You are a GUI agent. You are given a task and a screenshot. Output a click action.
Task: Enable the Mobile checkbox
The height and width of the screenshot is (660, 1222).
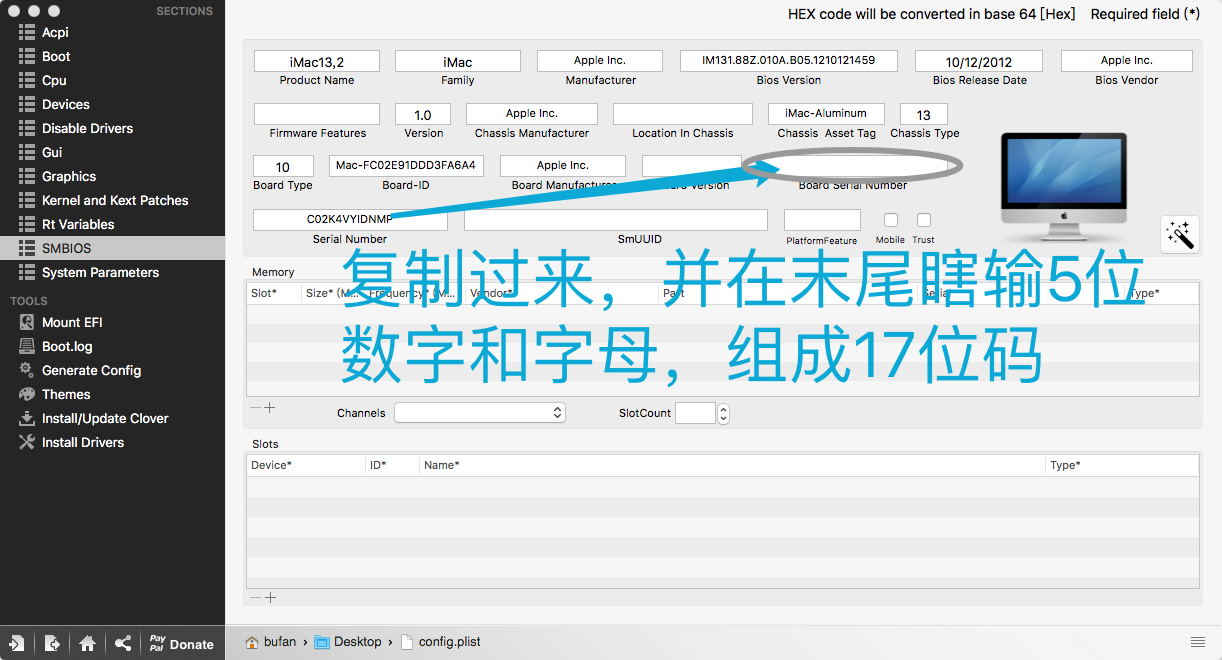tap(890, 220)
